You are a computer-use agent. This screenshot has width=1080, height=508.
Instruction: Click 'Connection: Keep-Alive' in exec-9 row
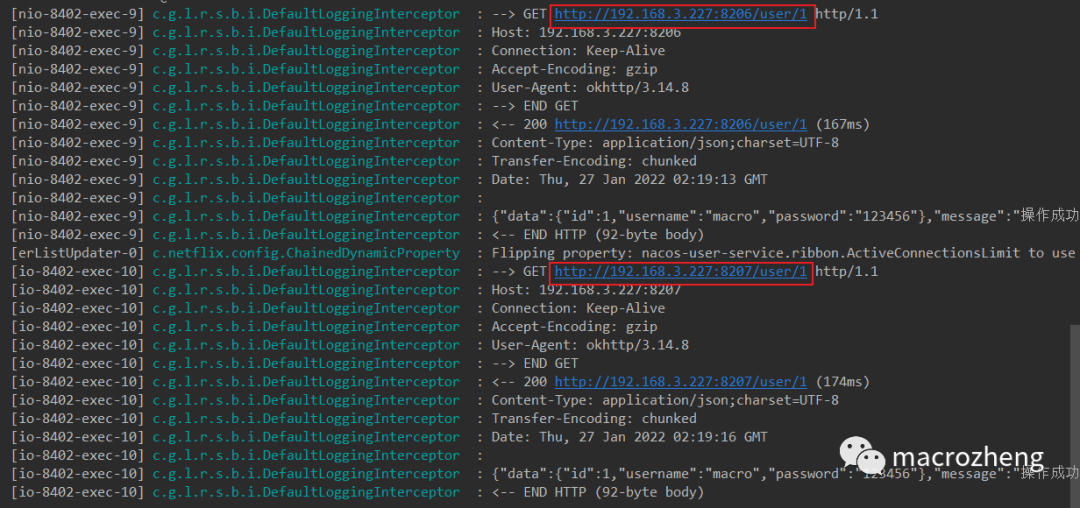point(578,51)
